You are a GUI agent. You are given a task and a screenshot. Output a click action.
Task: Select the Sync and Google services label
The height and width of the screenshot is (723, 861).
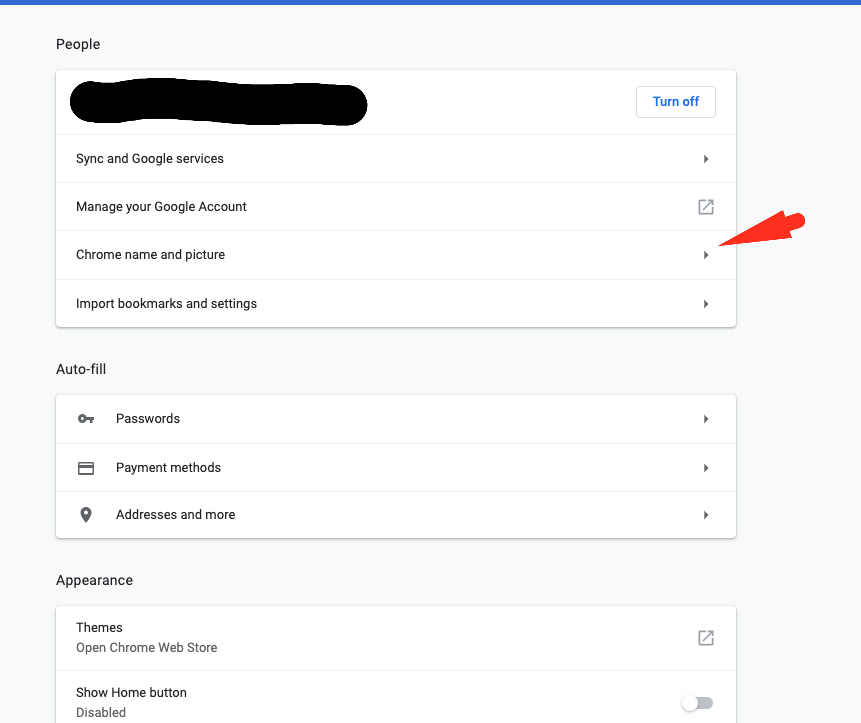tap(150, 159)
